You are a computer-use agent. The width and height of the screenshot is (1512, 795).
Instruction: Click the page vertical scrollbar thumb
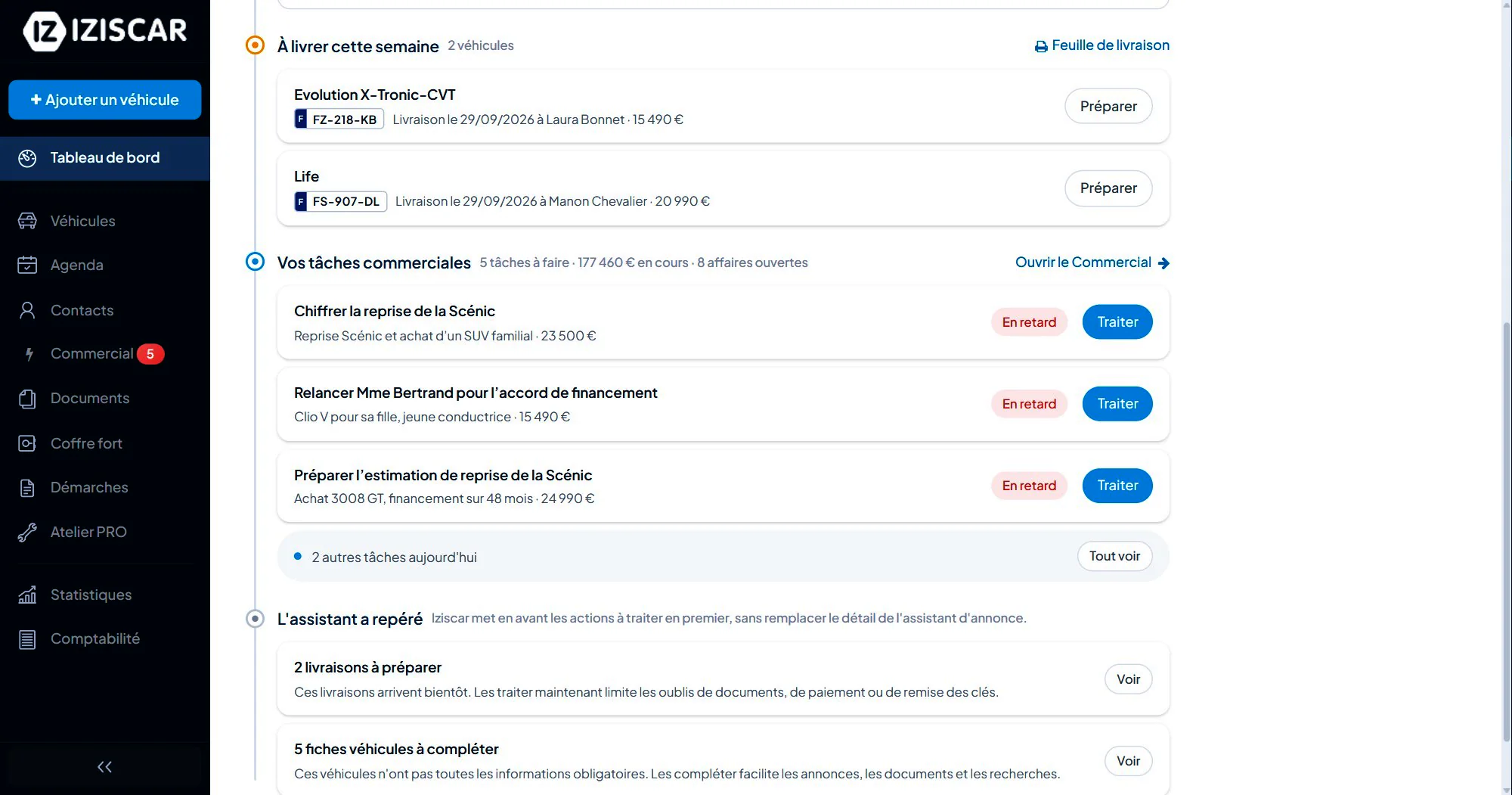tap(1507, 531)
